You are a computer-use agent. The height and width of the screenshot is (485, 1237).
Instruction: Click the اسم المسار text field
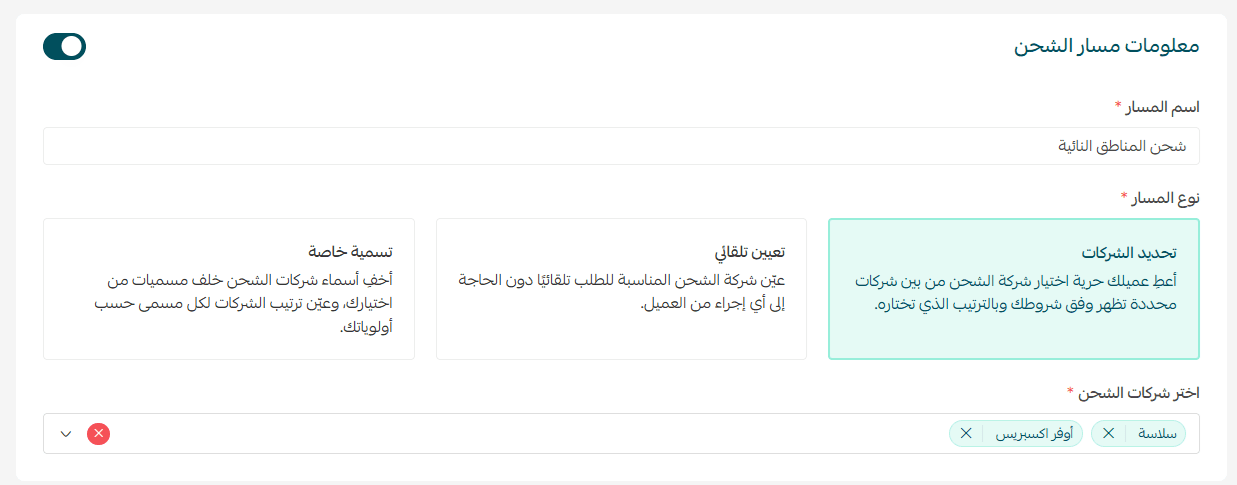[x=620, y=146]
